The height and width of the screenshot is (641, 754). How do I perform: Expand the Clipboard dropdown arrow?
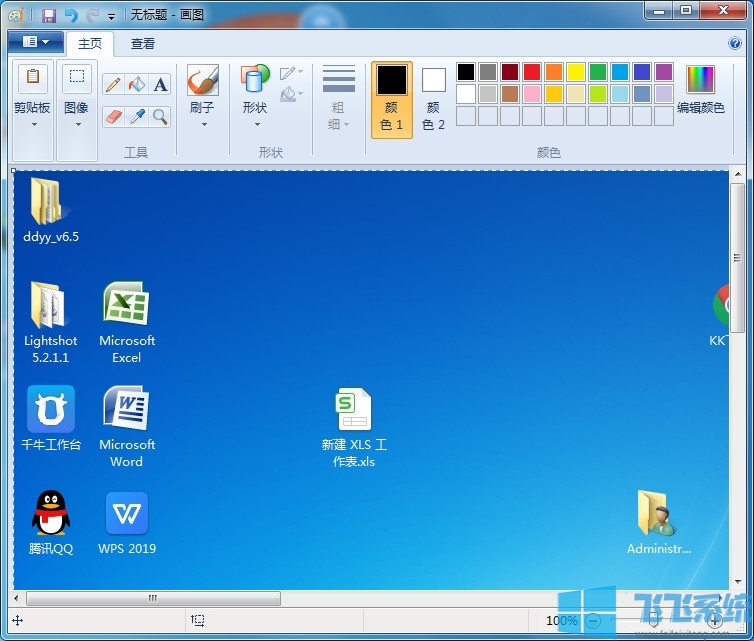(x=34, y=125)
